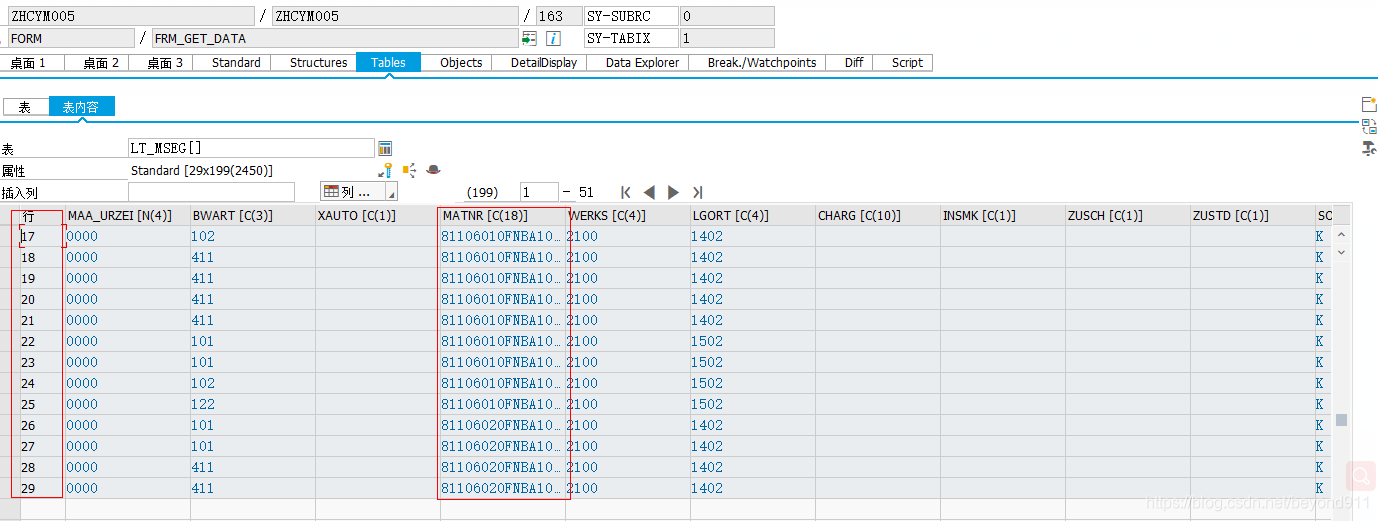Select row number 17 in table

pyautogui.click(x=41, y=236)
